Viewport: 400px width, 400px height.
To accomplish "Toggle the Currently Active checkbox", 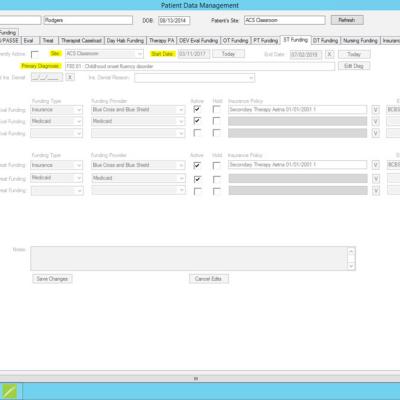I will [x=35, y=54].
